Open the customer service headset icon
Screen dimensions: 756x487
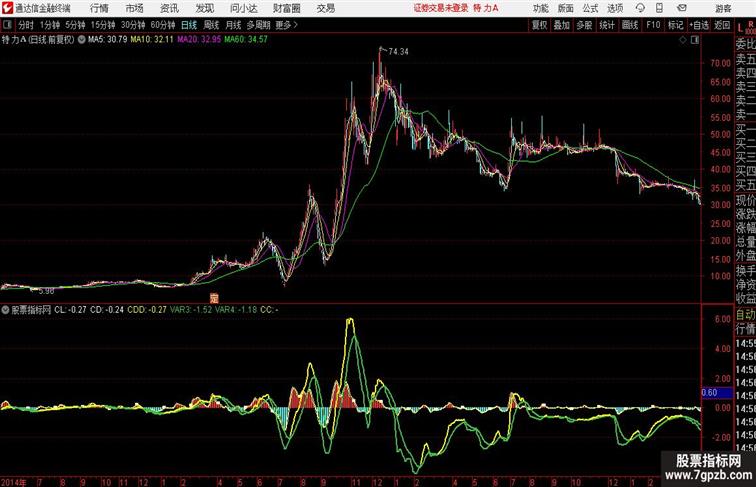tap(640, 8)
